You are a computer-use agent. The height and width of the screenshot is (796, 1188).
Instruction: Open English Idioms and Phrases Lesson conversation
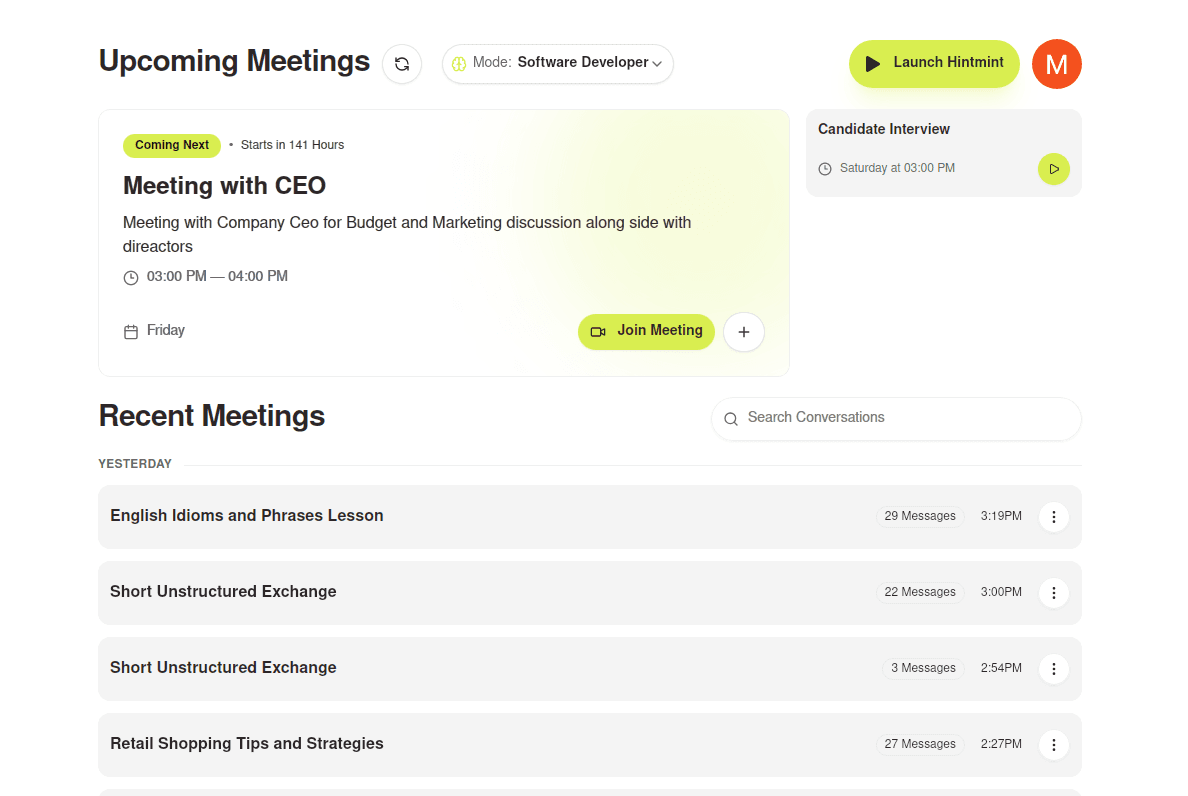[247, 516]
